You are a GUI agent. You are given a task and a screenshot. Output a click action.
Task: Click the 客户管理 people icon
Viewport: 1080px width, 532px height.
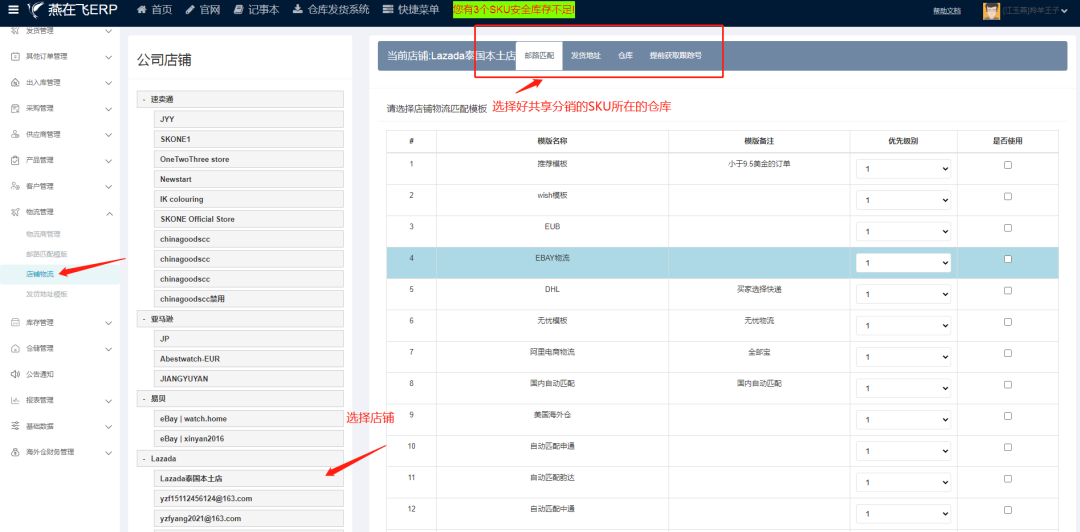[15, 186]
